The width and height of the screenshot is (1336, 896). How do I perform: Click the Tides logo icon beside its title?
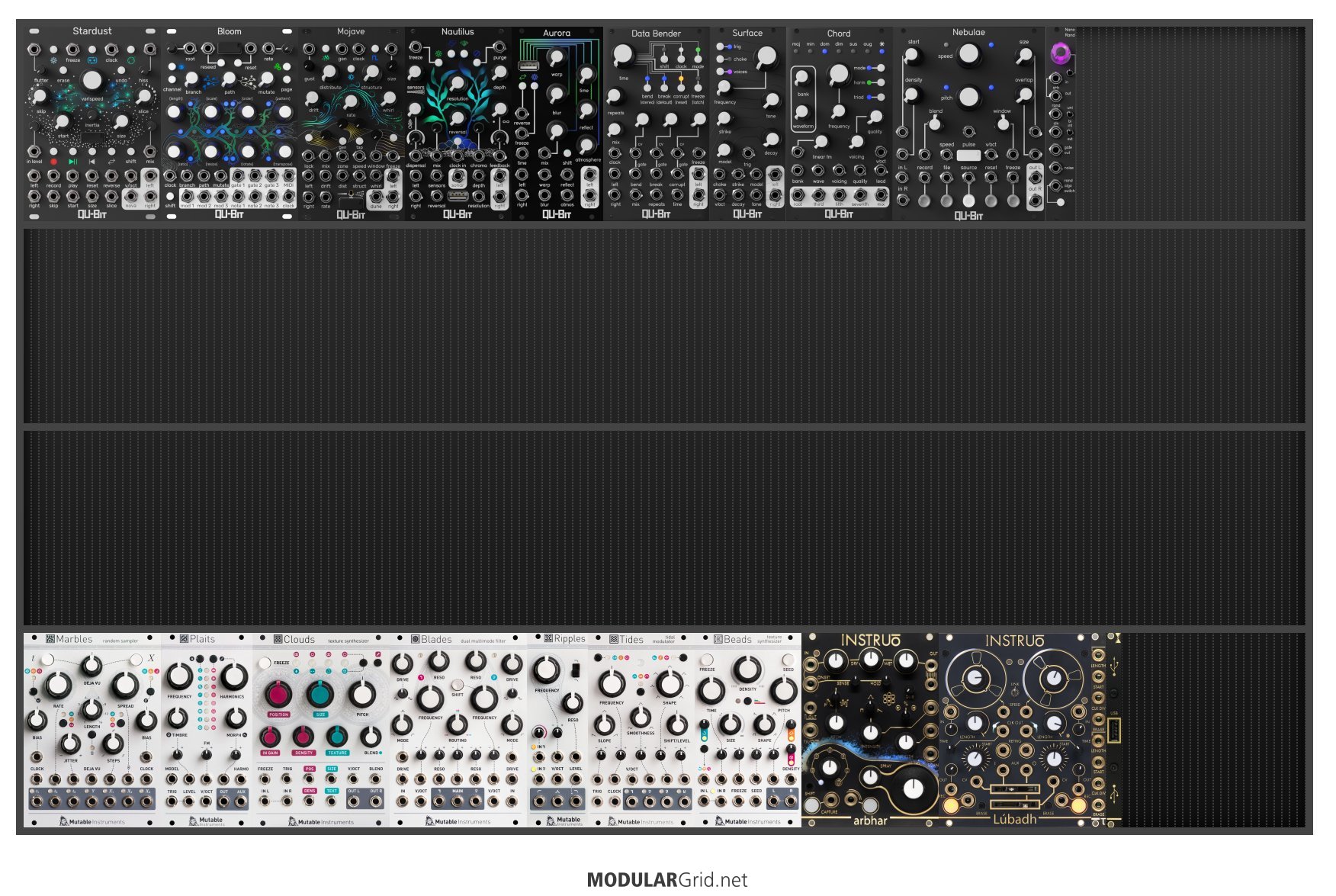(x=614, y=639)
